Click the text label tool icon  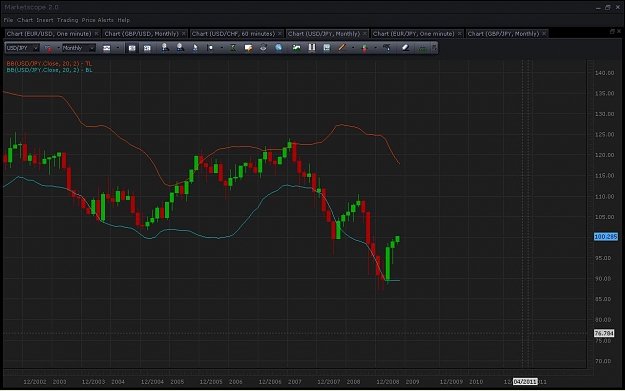387,48
